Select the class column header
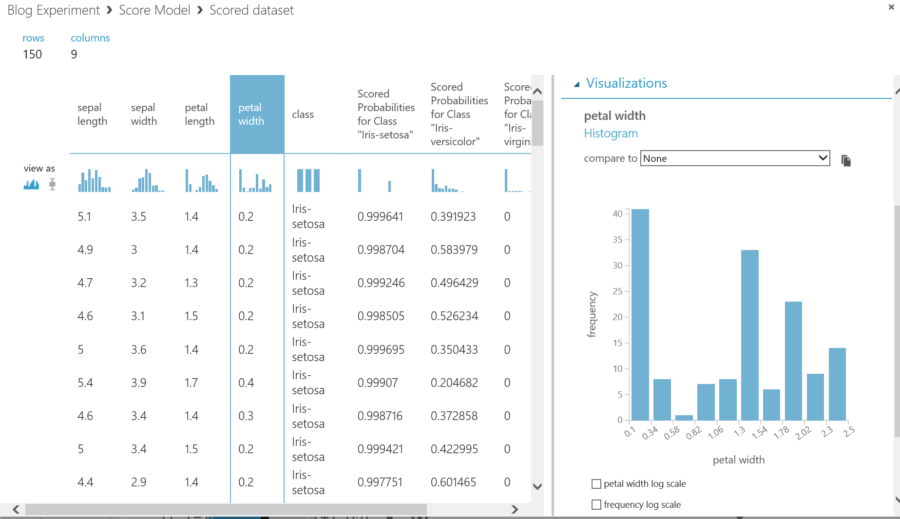900x519 pixels. (302, 114)
